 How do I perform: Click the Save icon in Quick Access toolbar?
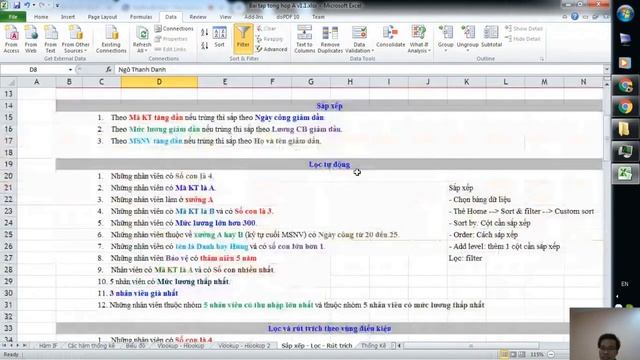pos(17,5)
